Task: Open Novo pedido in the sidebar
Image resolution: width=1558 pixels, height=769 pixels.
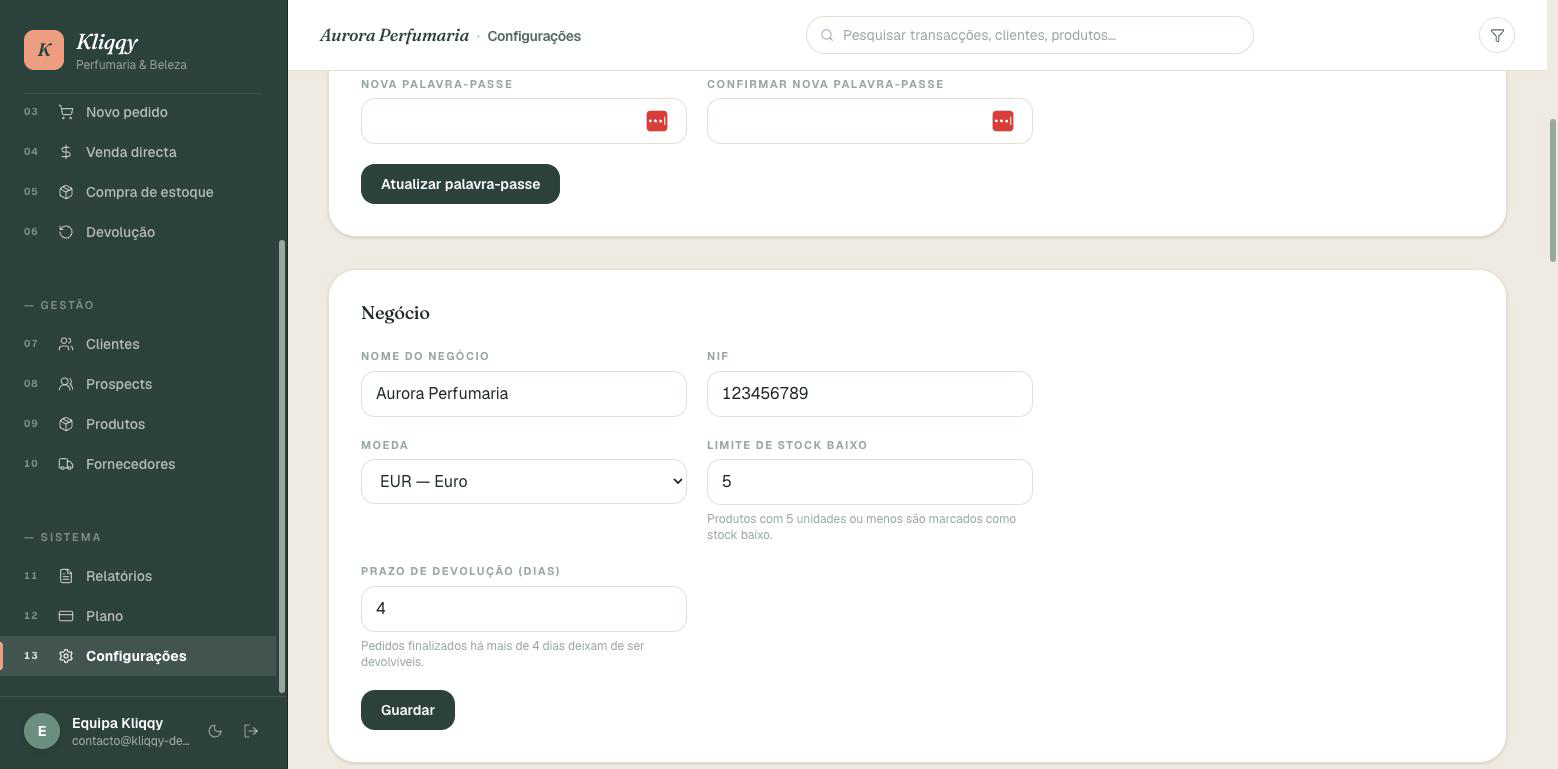Action: (x=138, y=112)
